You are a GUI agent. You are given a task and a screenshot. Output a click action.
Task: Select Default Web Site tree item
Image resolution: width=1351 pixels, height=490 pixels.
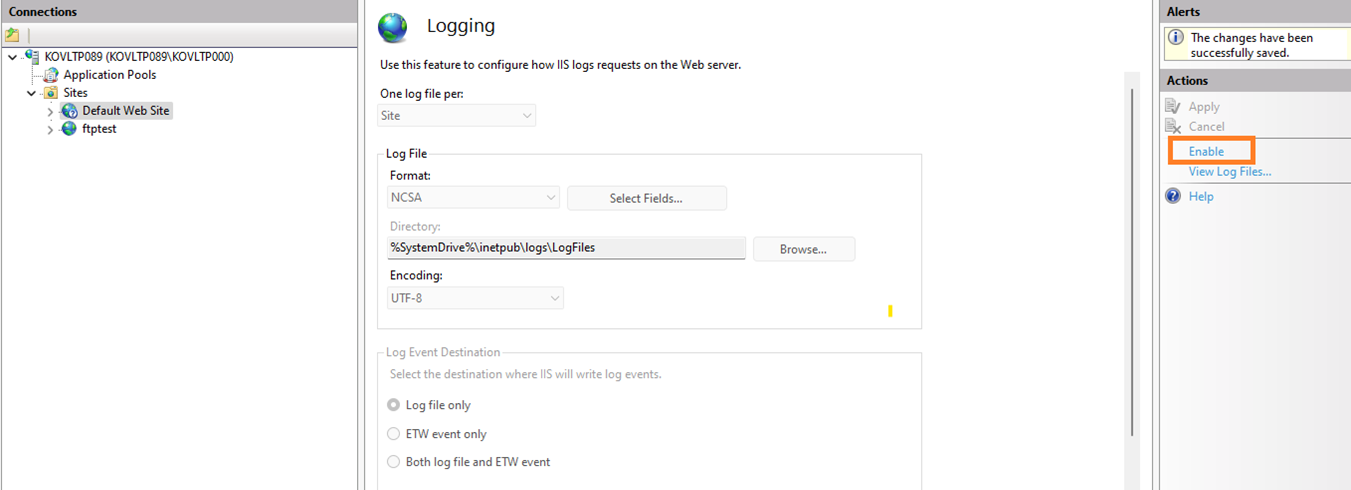(126, 111)
